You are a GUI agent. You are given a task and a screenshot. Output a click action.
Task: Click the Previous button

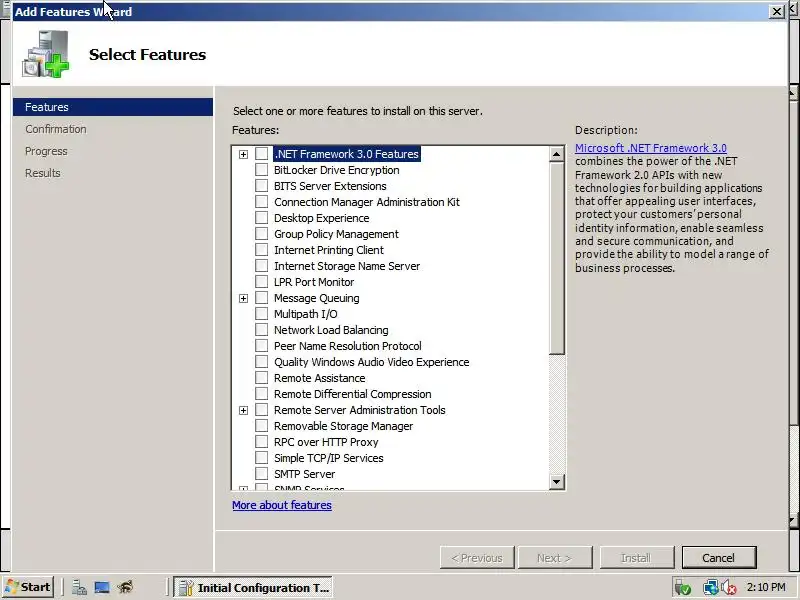pyautogui.click(x=477, y=558)
